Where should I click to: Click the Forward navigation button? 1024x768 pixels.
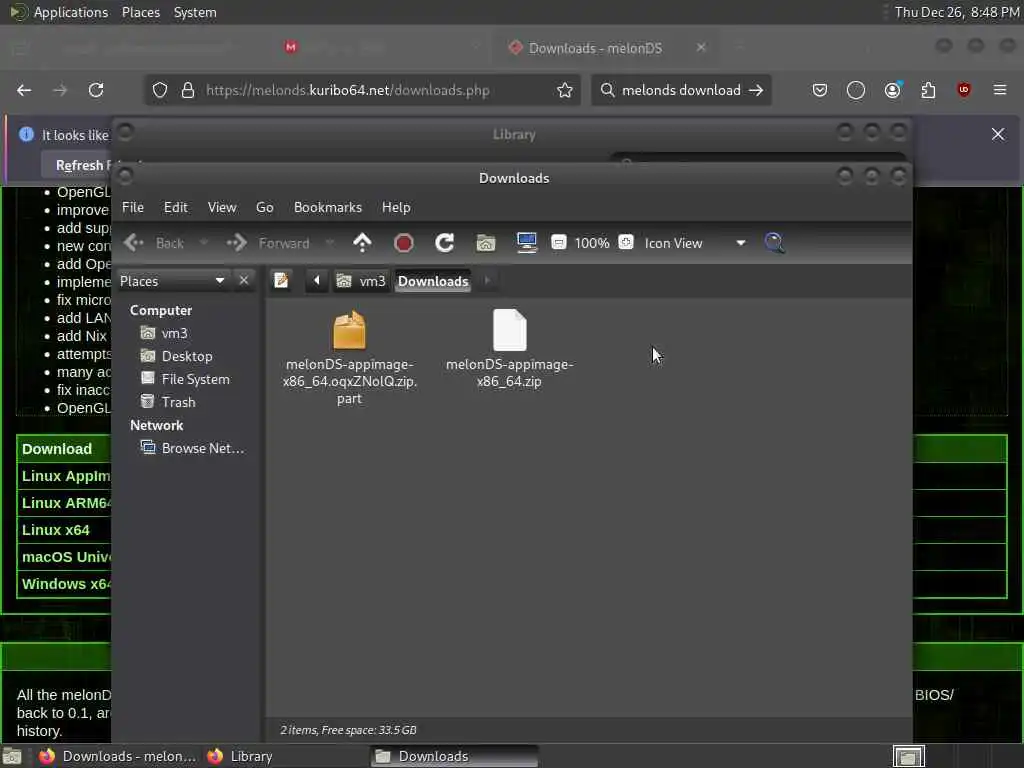268,243
